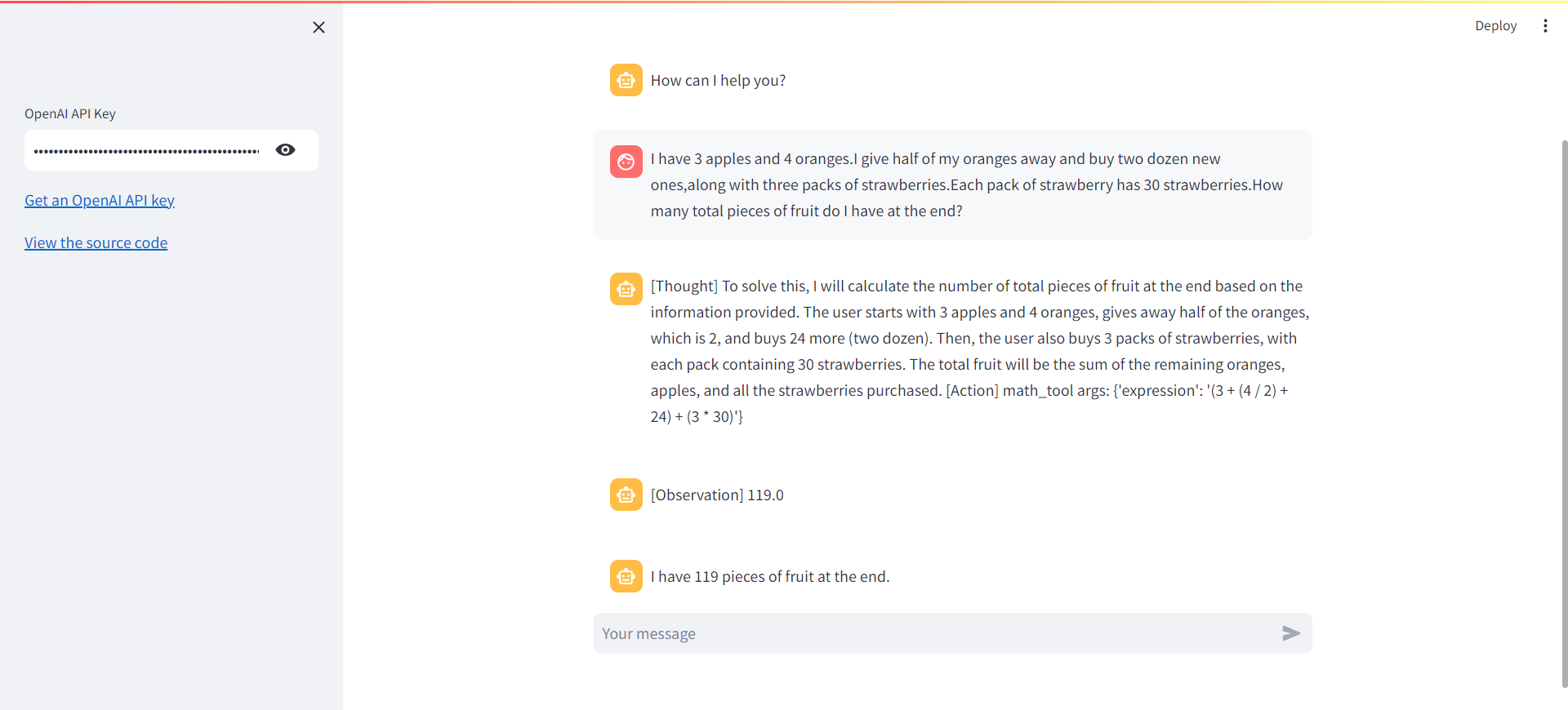Toggle API key visibility eye icon
Image resolution: width=1568 pixels, height=710 pixels.
coord(285,150)
